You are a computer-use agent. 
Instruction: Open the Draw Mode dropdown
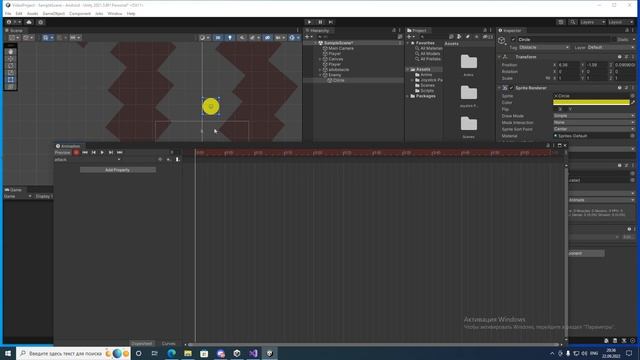(594, 116)
